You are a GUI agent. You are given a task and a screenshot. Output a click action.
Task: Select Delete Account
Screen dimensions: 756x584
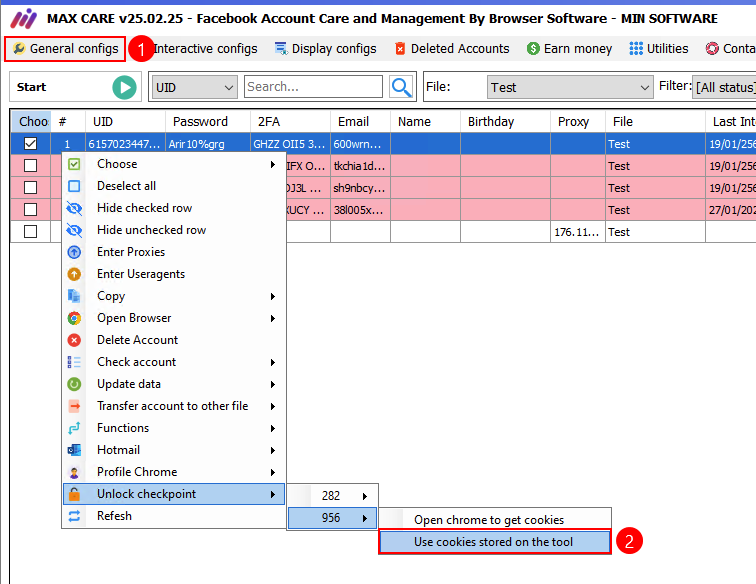click(174, 340)
